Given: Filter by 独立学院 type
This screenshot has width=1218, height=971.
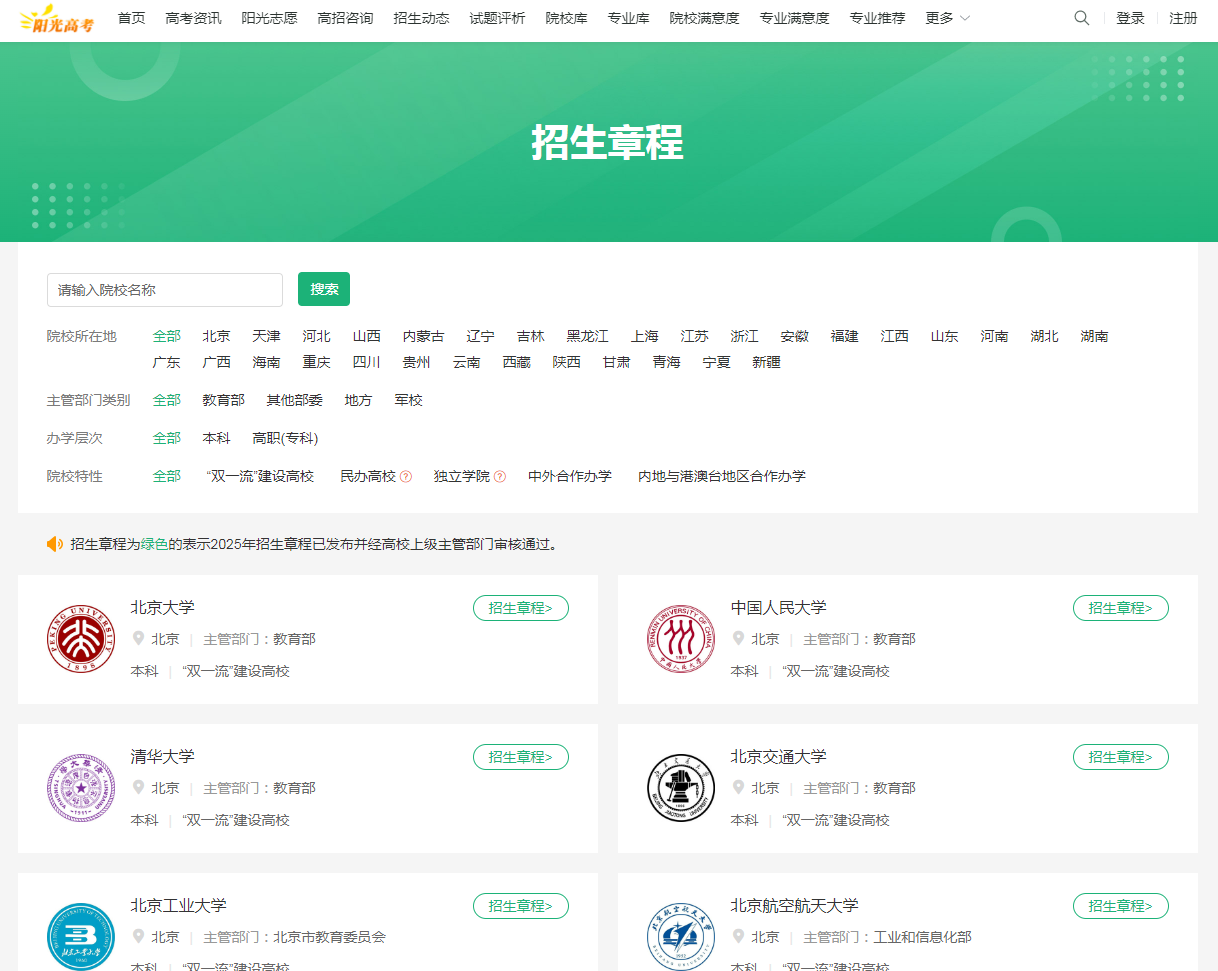Looking at the screenshot, I should (x=462, y=476).
